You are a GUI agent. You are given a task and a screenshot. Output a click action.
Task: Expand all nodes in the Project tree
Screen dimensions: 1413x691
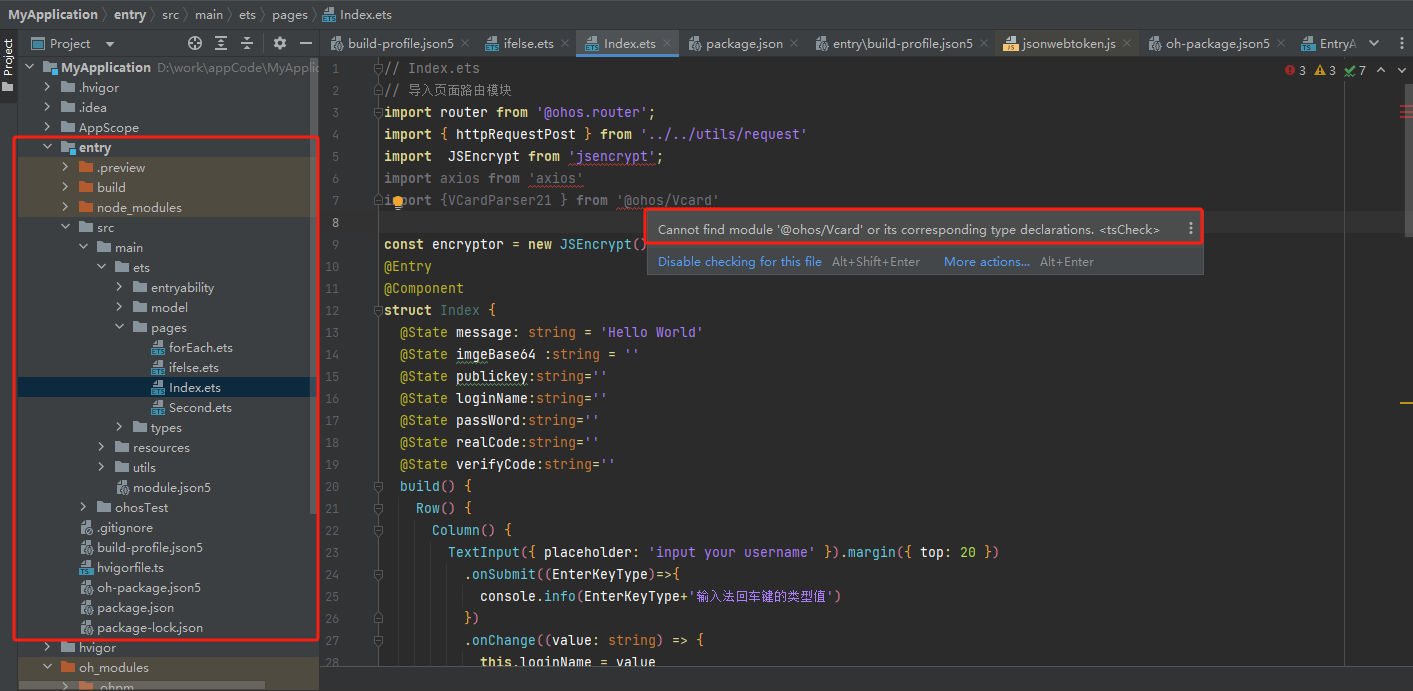click(x=220, y=43)
